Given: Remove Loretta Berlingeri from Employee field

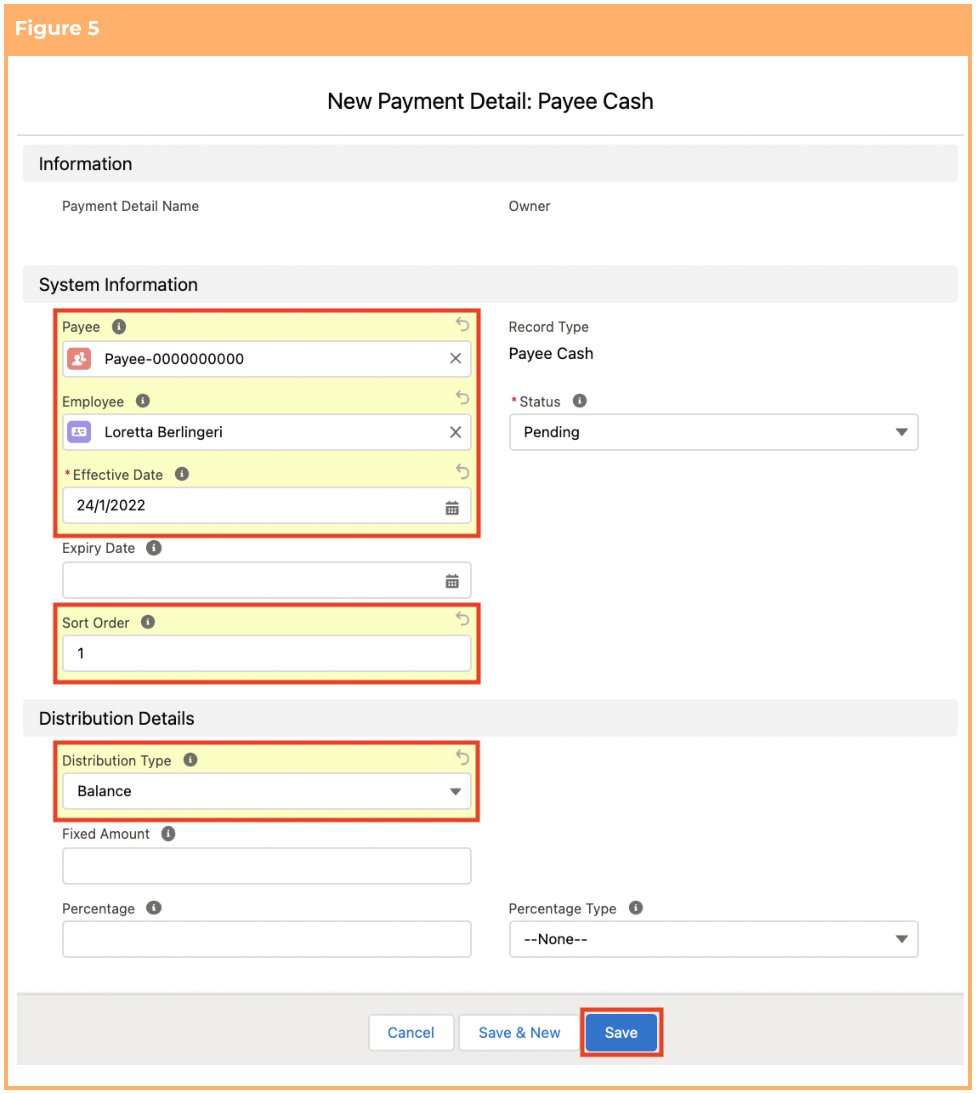Looking at the screenshot, I should (456, 432).
